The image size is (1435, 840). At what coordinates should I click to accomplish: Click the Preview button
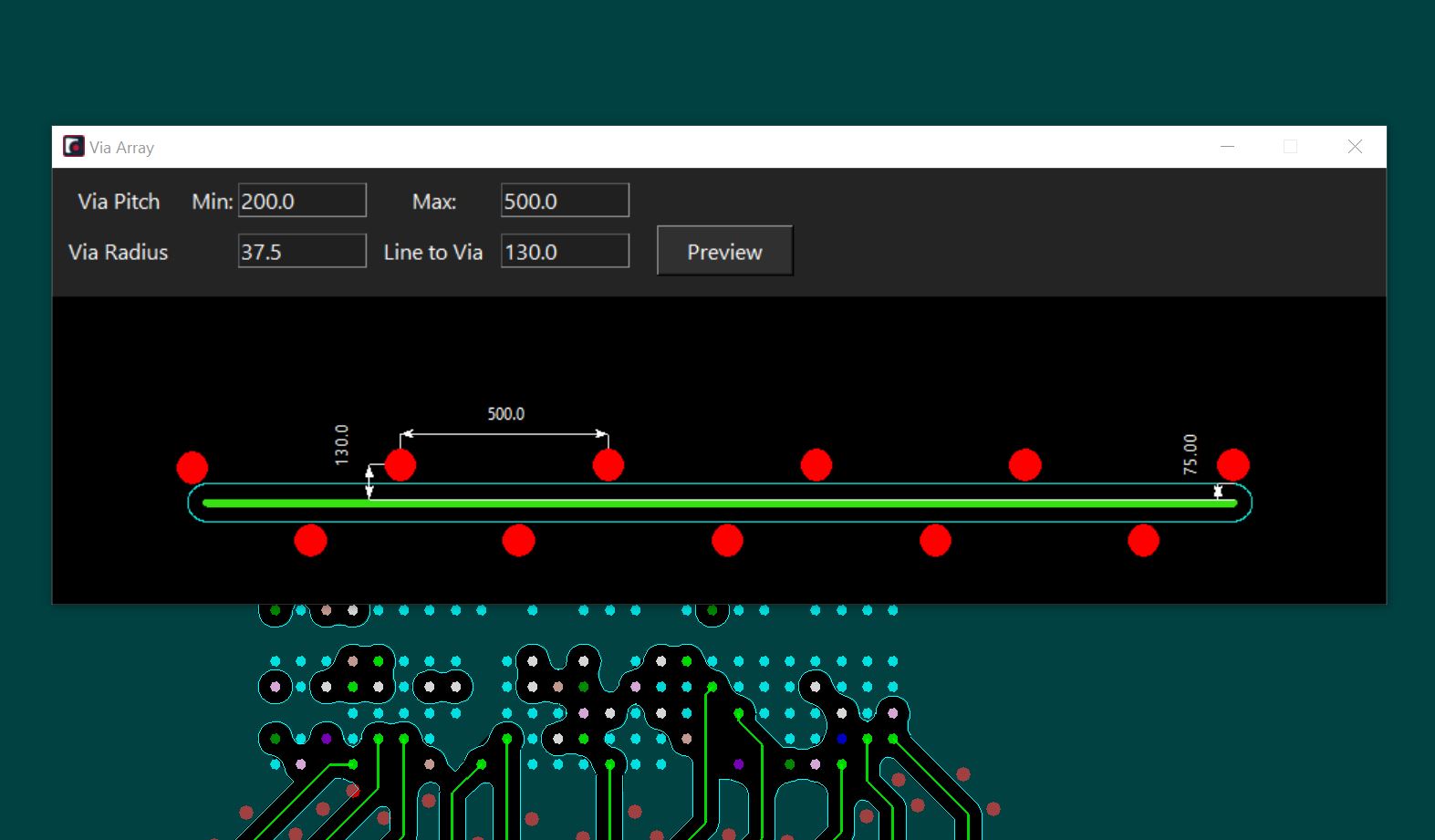(x=724, y=251)
